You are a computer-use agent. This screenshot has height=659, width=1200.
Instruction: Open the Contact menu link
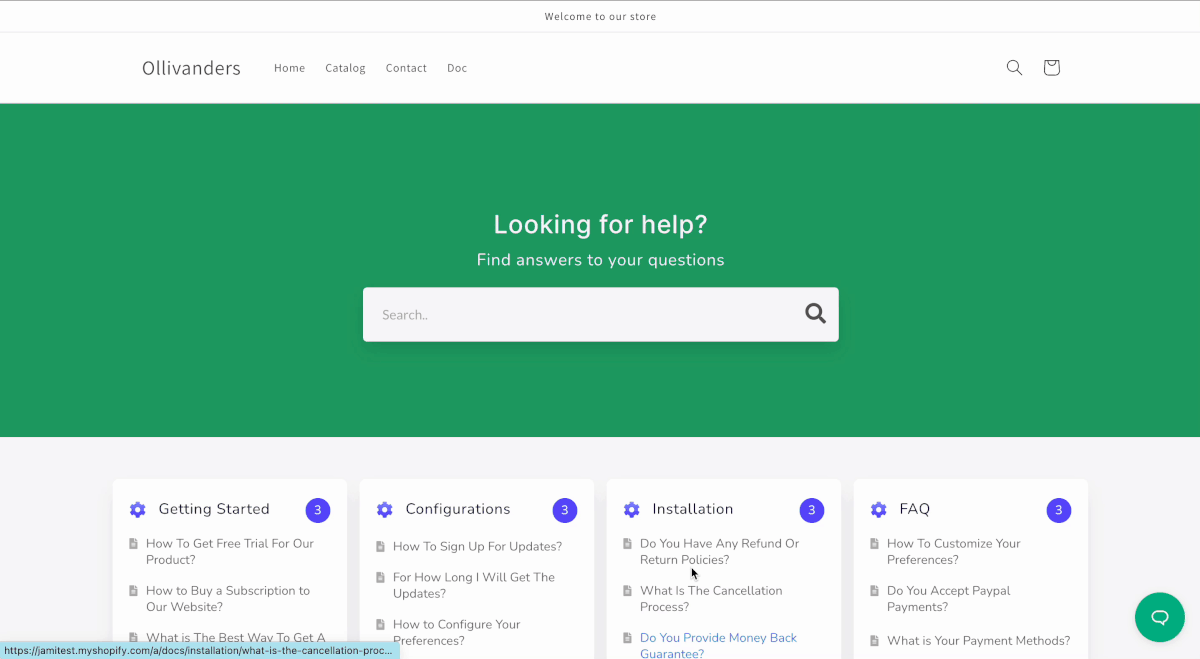[x=406, y=68]
